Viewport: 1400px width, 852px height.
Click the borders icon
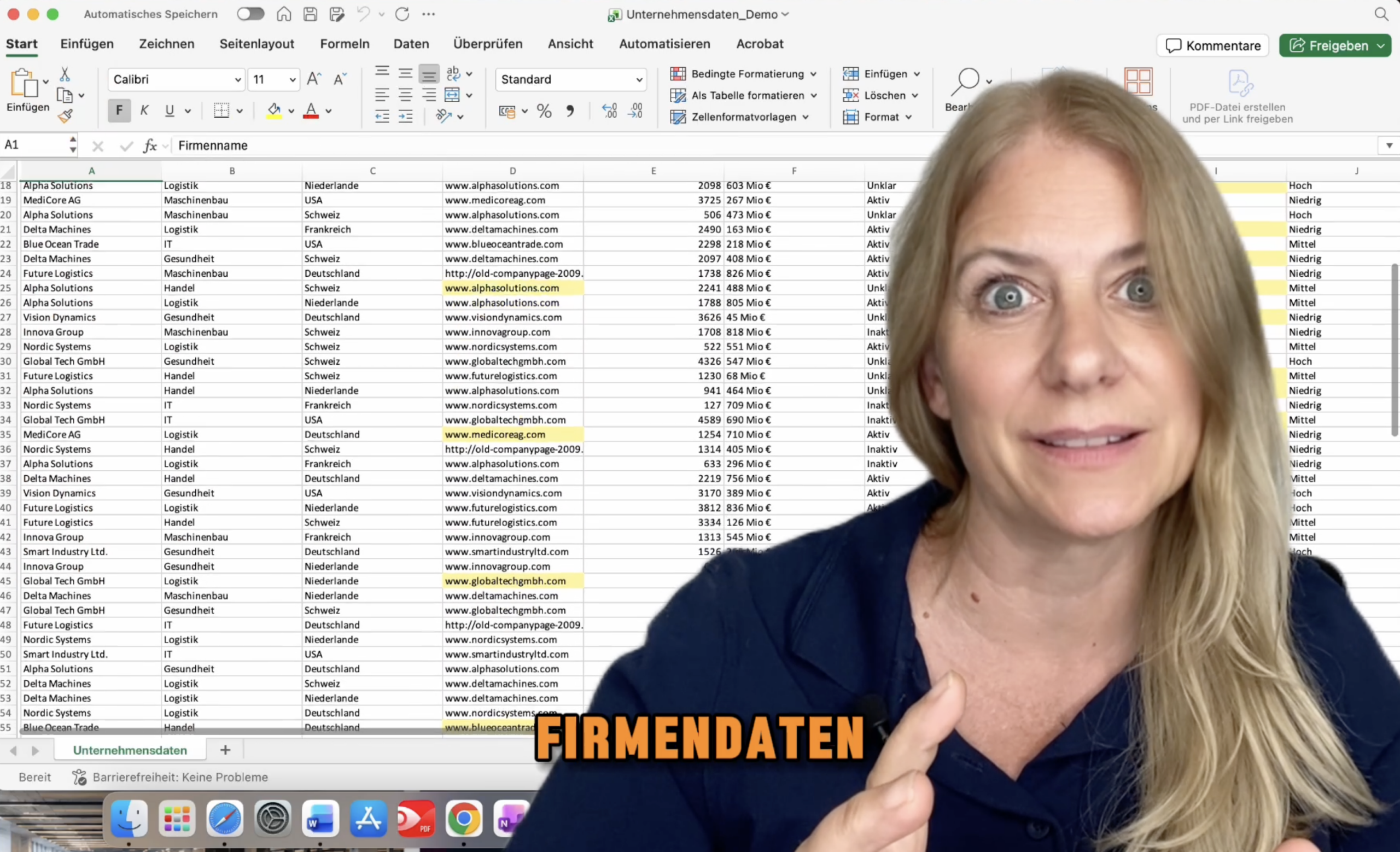tap(221, 110)
